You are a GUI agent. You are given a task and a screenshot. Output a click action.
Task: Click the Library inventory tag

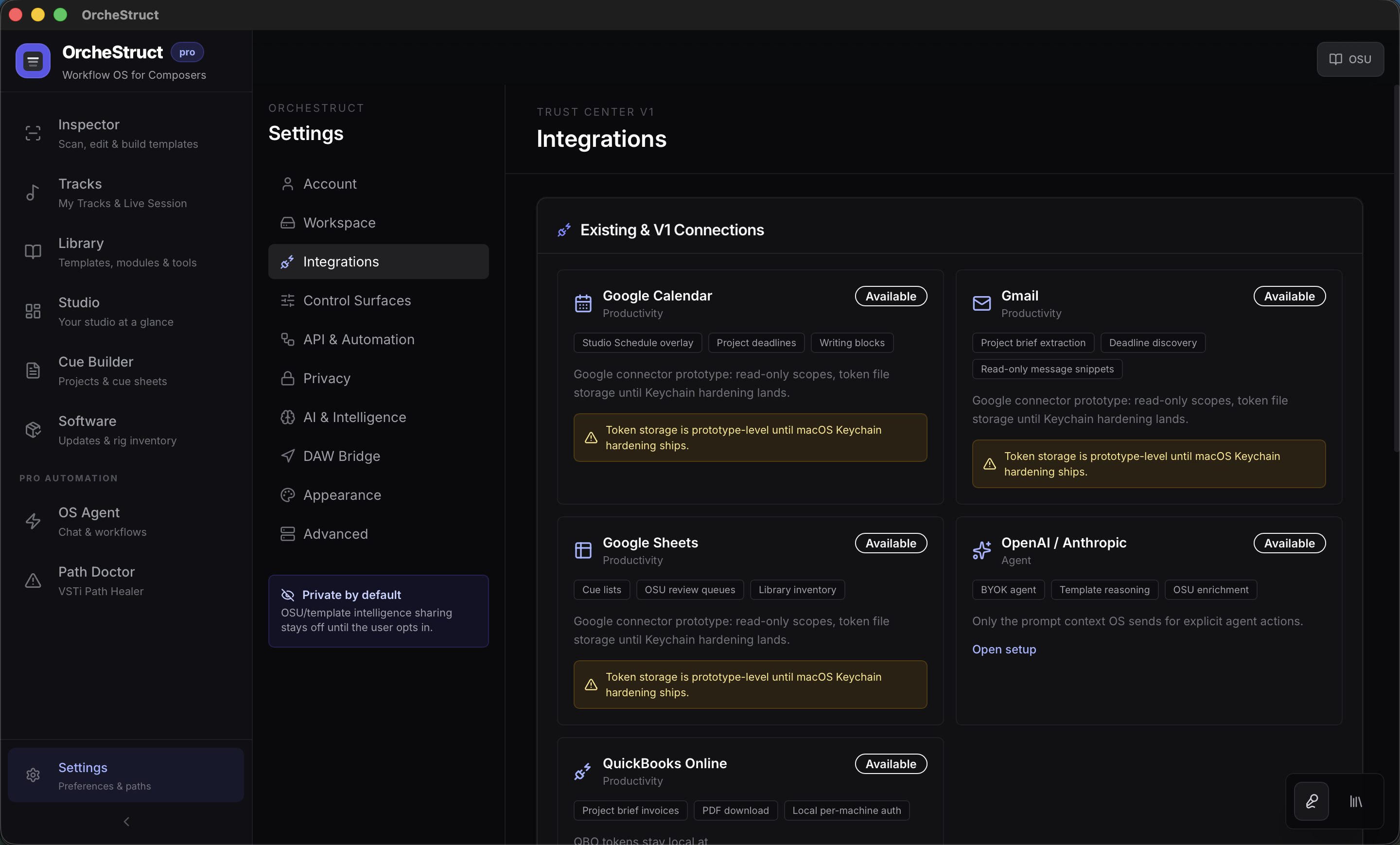tap(797, 590)
